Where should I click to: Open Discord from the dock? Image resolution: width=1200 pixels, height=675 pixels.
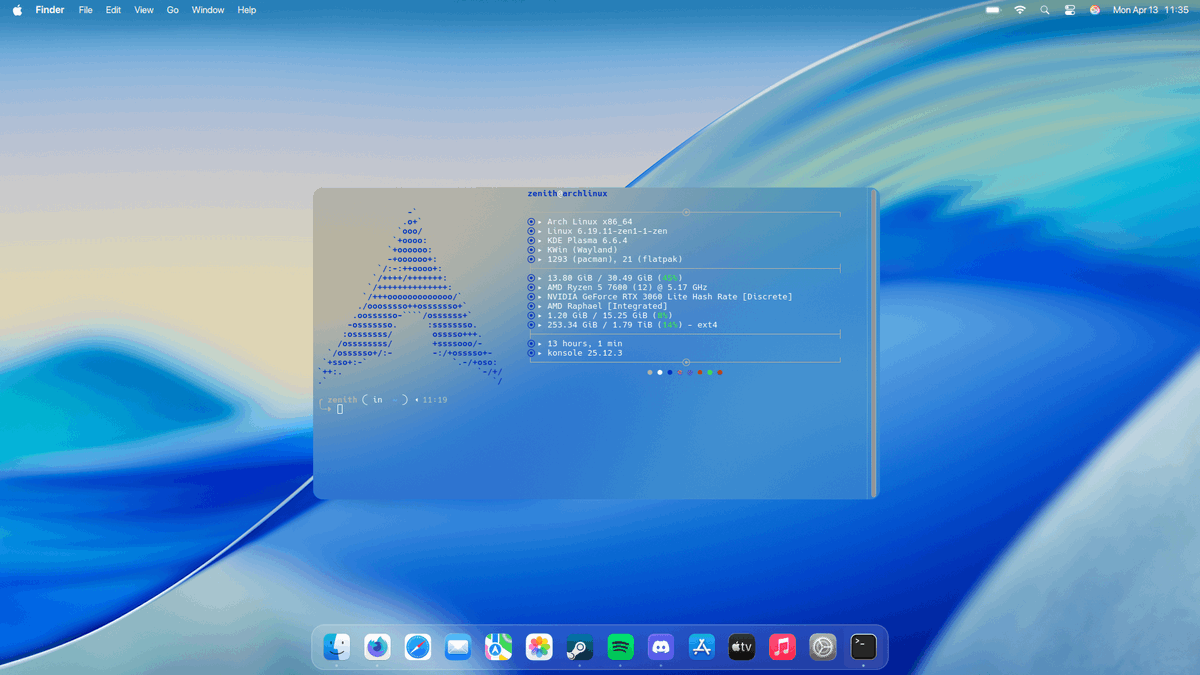click(661, 647)
